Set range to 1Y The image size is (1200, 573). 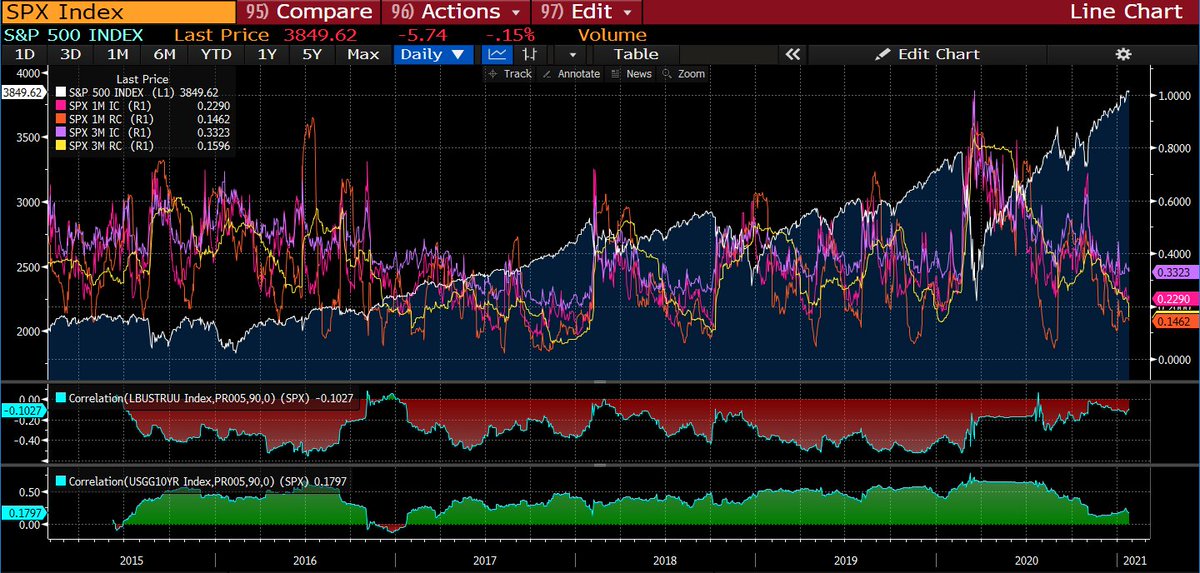[267, 54]
